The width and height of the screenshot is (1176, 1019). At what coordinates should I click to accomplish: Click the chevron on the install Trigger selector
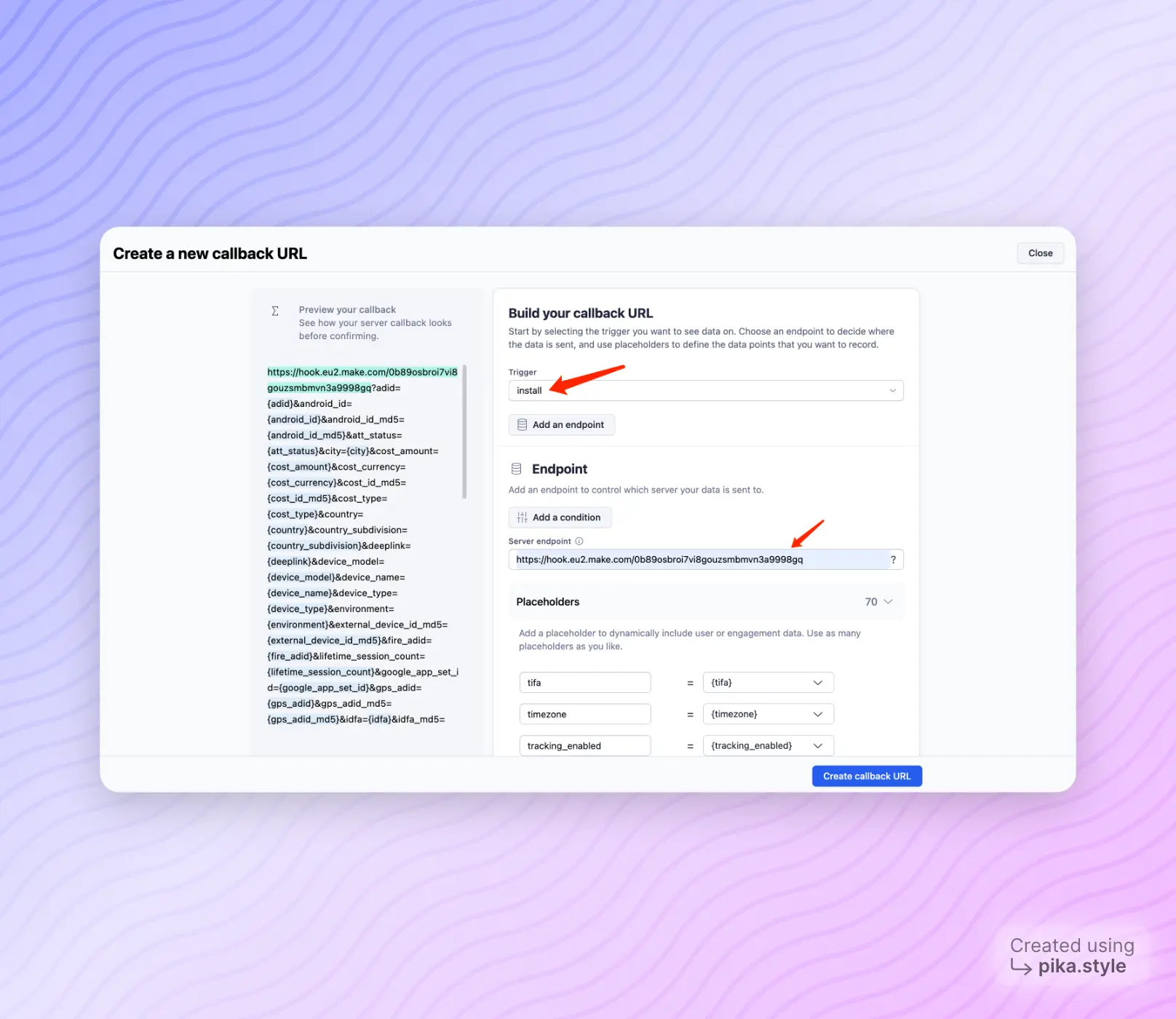point(892,390)
